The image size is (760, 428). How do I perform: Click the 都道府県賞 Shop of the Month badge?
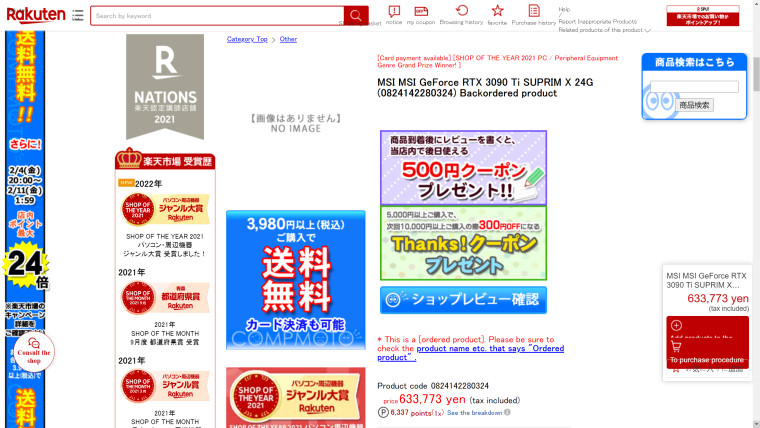[165, 298]
